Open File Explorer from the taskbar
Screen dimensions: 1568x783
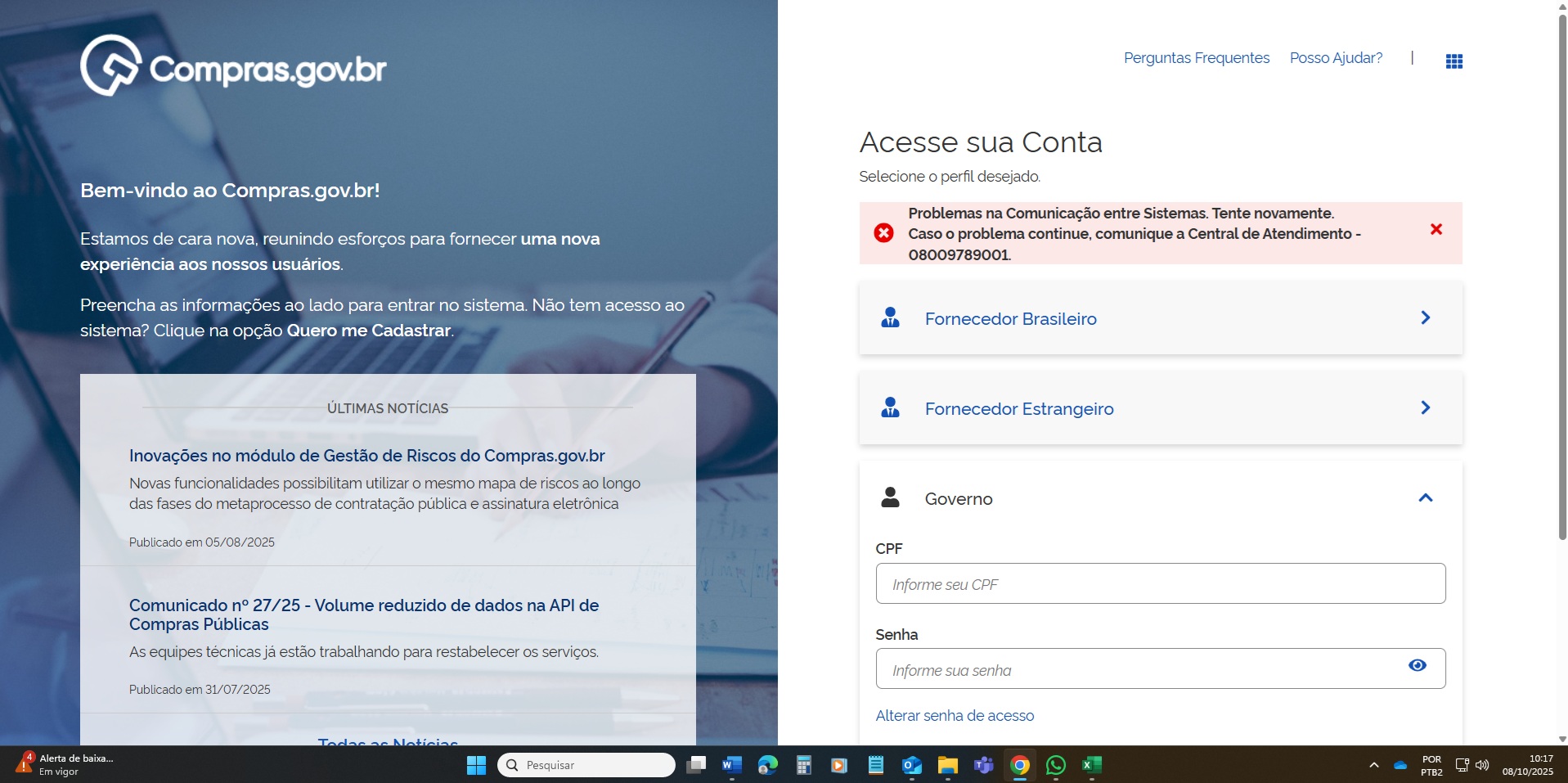coord(948,765)
